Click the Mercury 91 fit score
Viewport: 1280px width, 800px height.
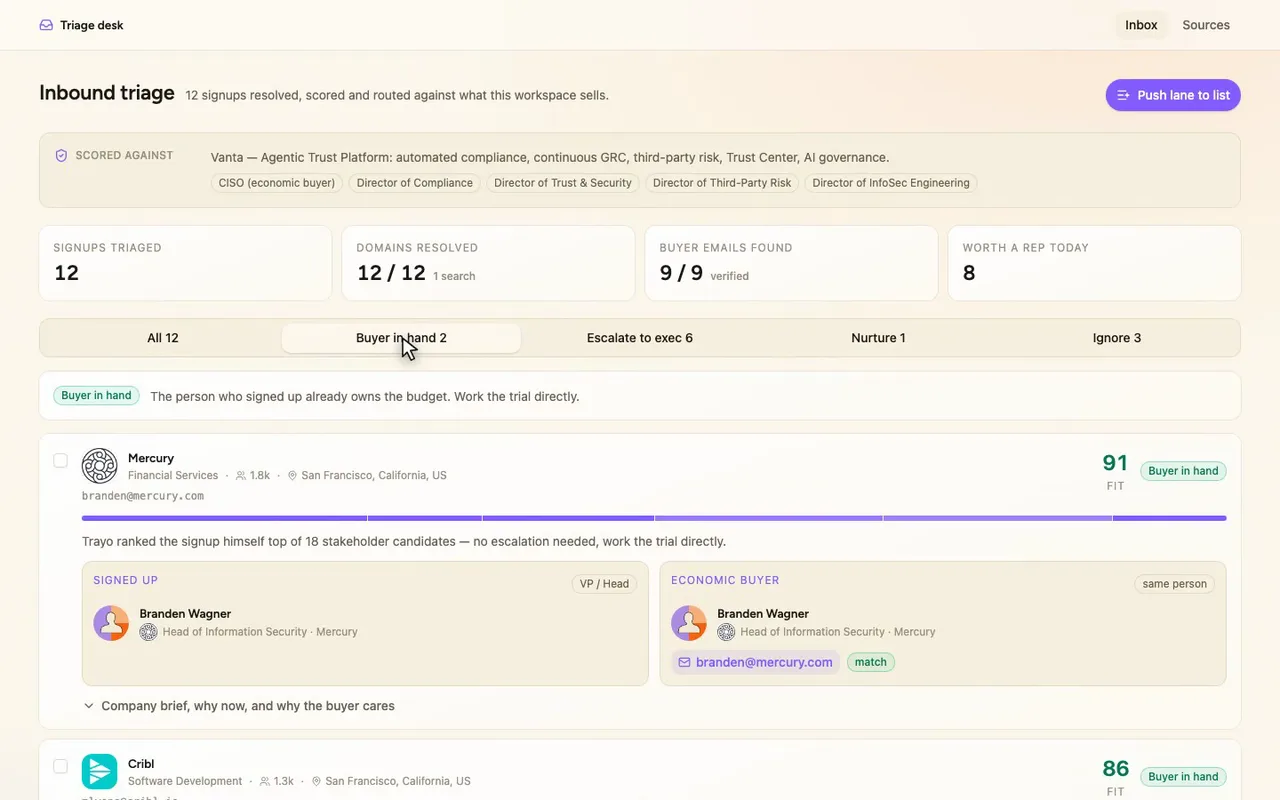[1115, 463]
